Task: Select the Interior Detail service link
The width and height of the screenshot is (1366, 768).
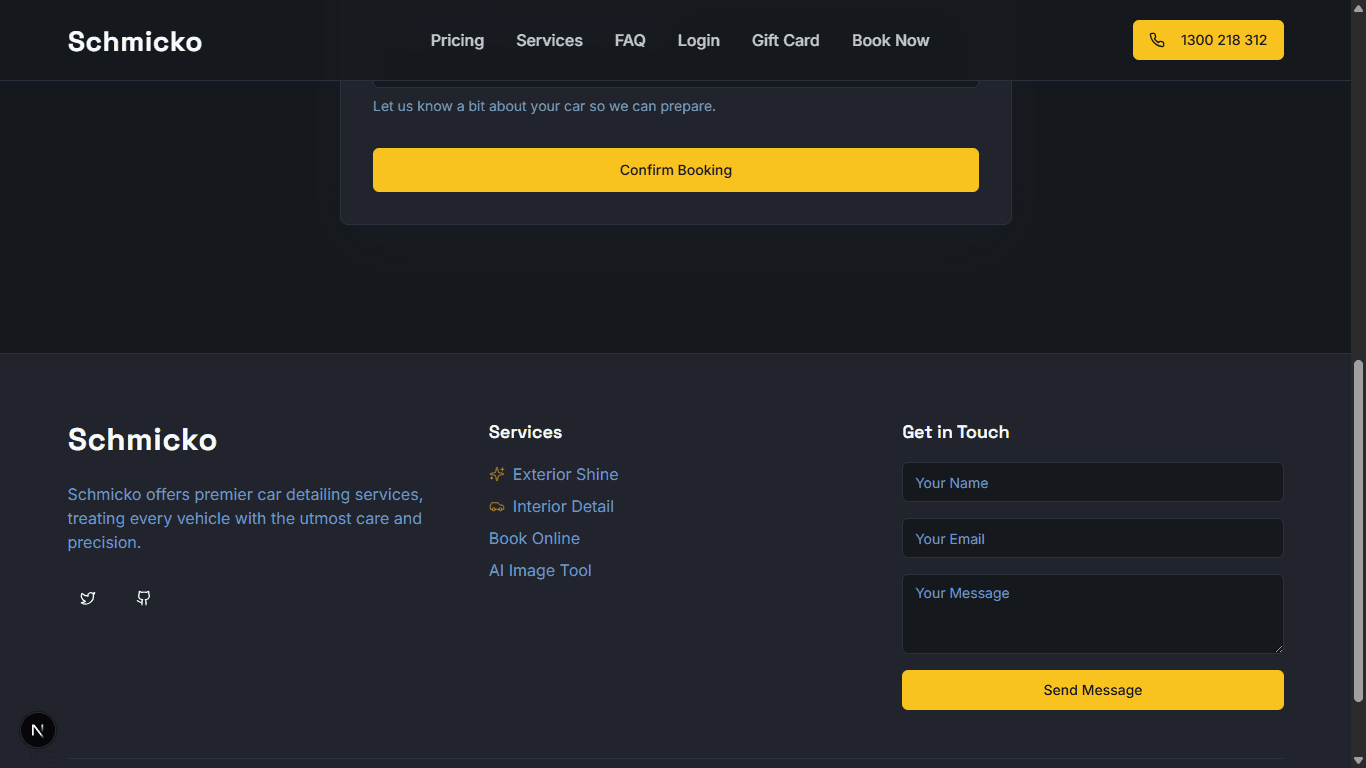Action: [562, 506]
